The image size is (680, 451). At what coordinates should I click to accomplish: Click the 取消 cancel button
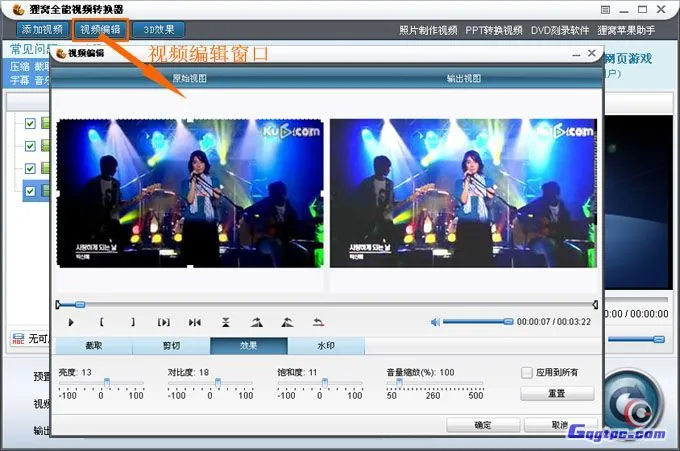pyautogui.click(x=560, y=425)
